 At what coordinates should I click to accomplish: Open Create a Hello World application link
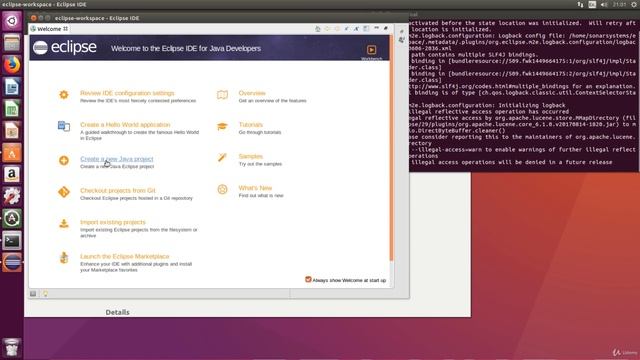pos(125,124)
